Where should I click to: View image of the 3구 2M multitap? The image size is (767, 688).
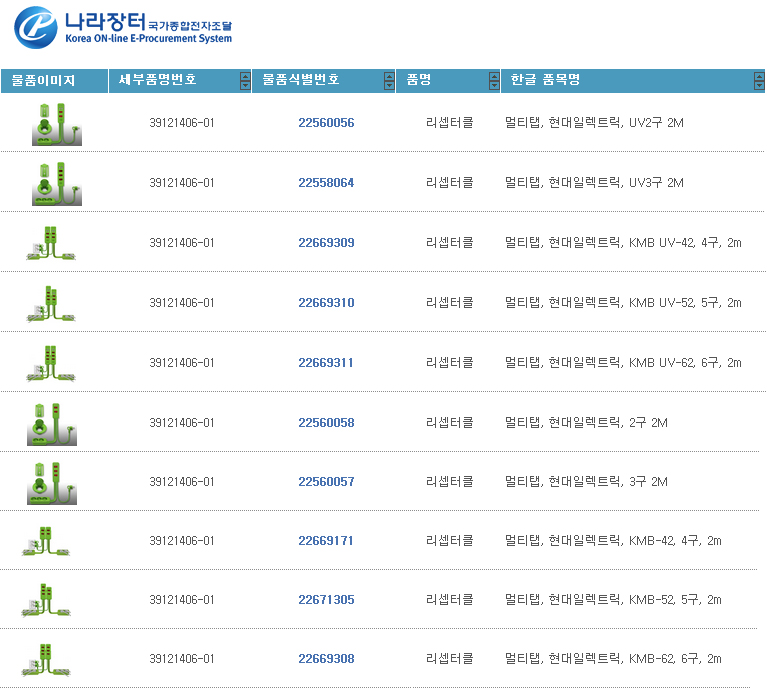51,482
